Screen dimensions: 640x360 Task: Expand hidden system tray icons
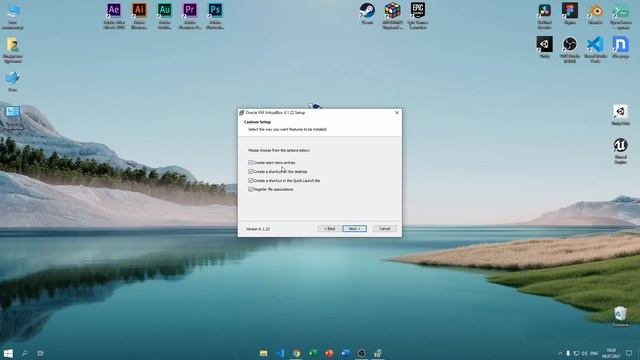tap(560, 353)
